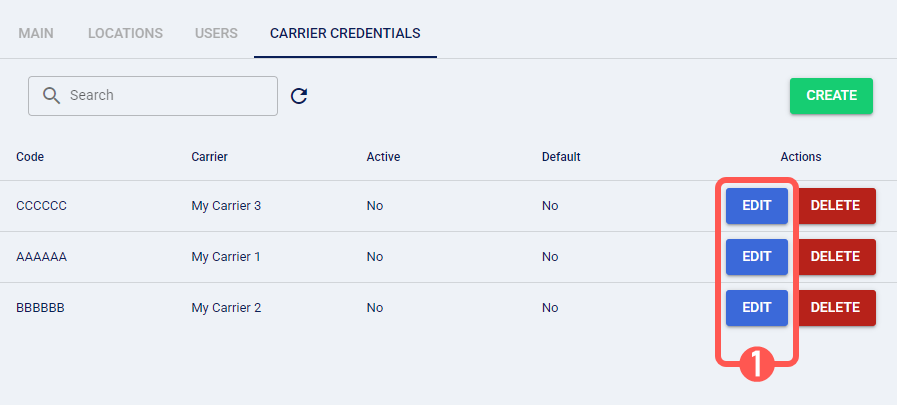Select the My Carrier 3 row text
This screenshot has height=405, width=897.
226,206
